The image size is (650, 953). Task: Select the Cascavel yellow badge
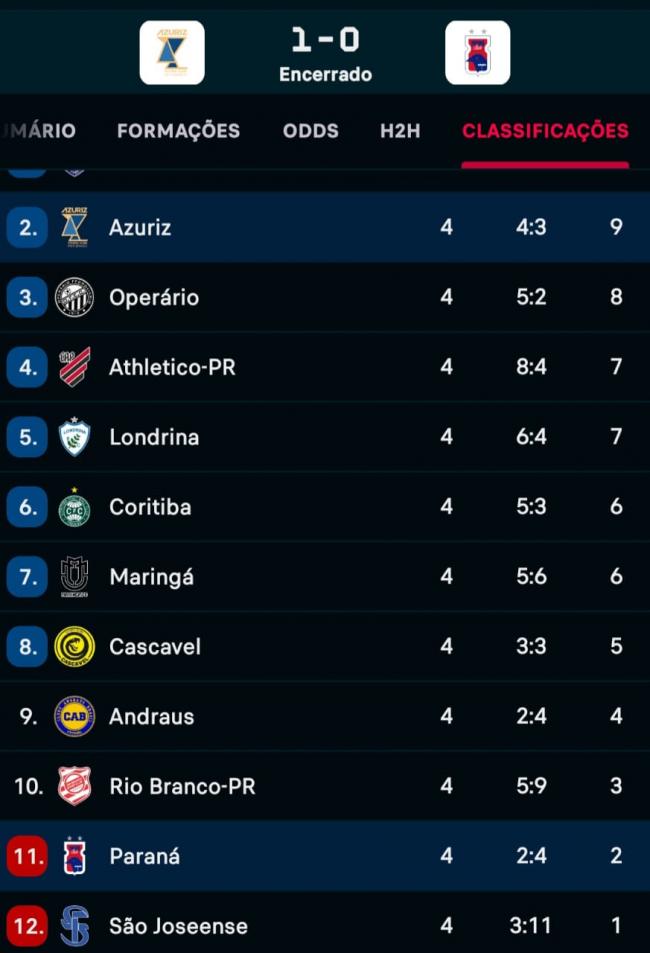(74, 647)
